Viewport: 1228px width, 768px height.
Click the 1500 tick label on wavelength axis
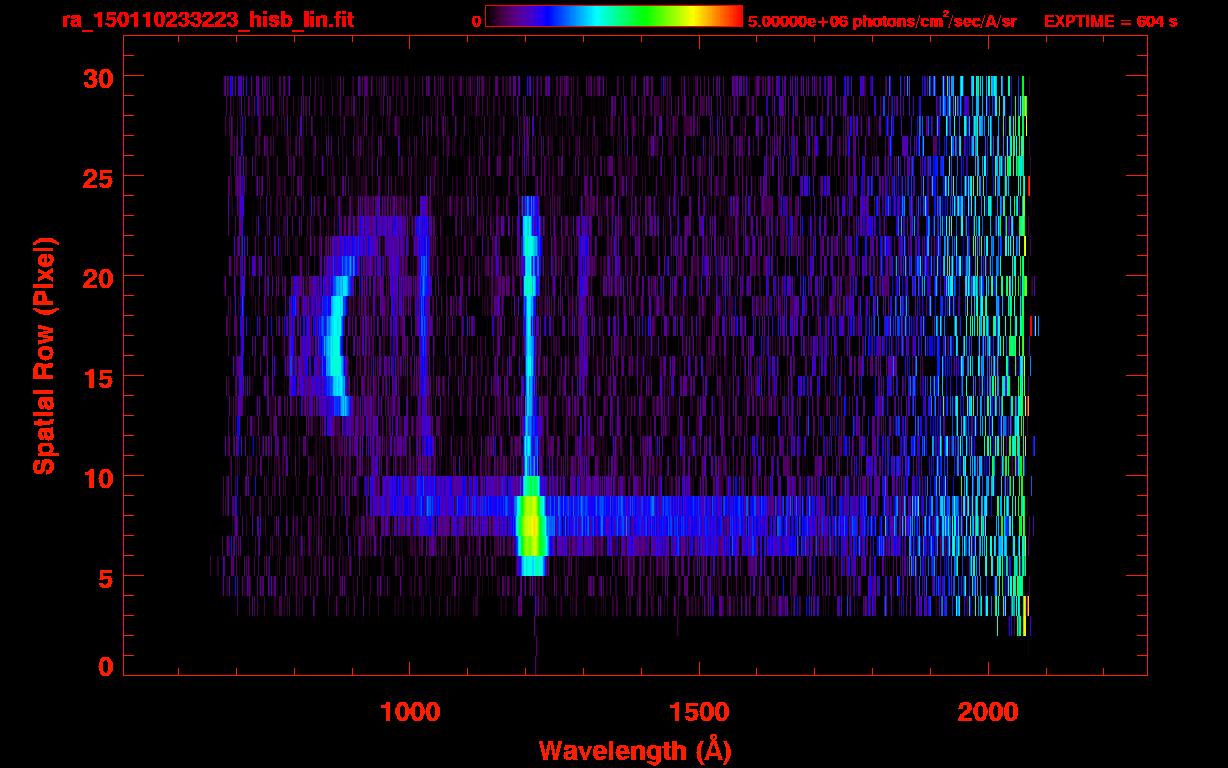[x=698, y=712]
